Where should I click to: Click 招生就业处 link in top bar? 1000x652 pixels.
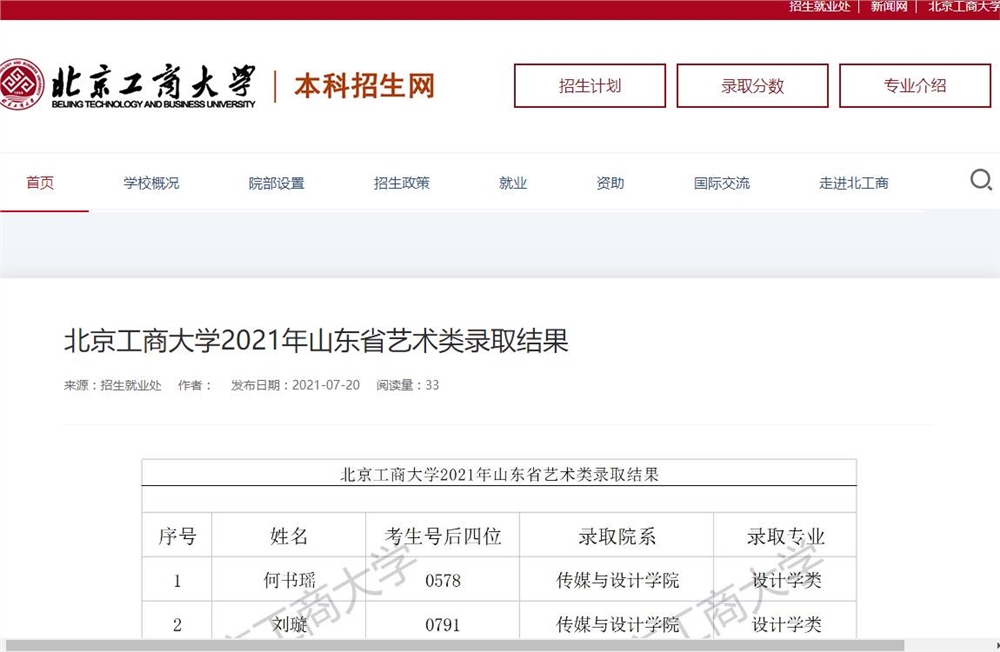(820, 7)
